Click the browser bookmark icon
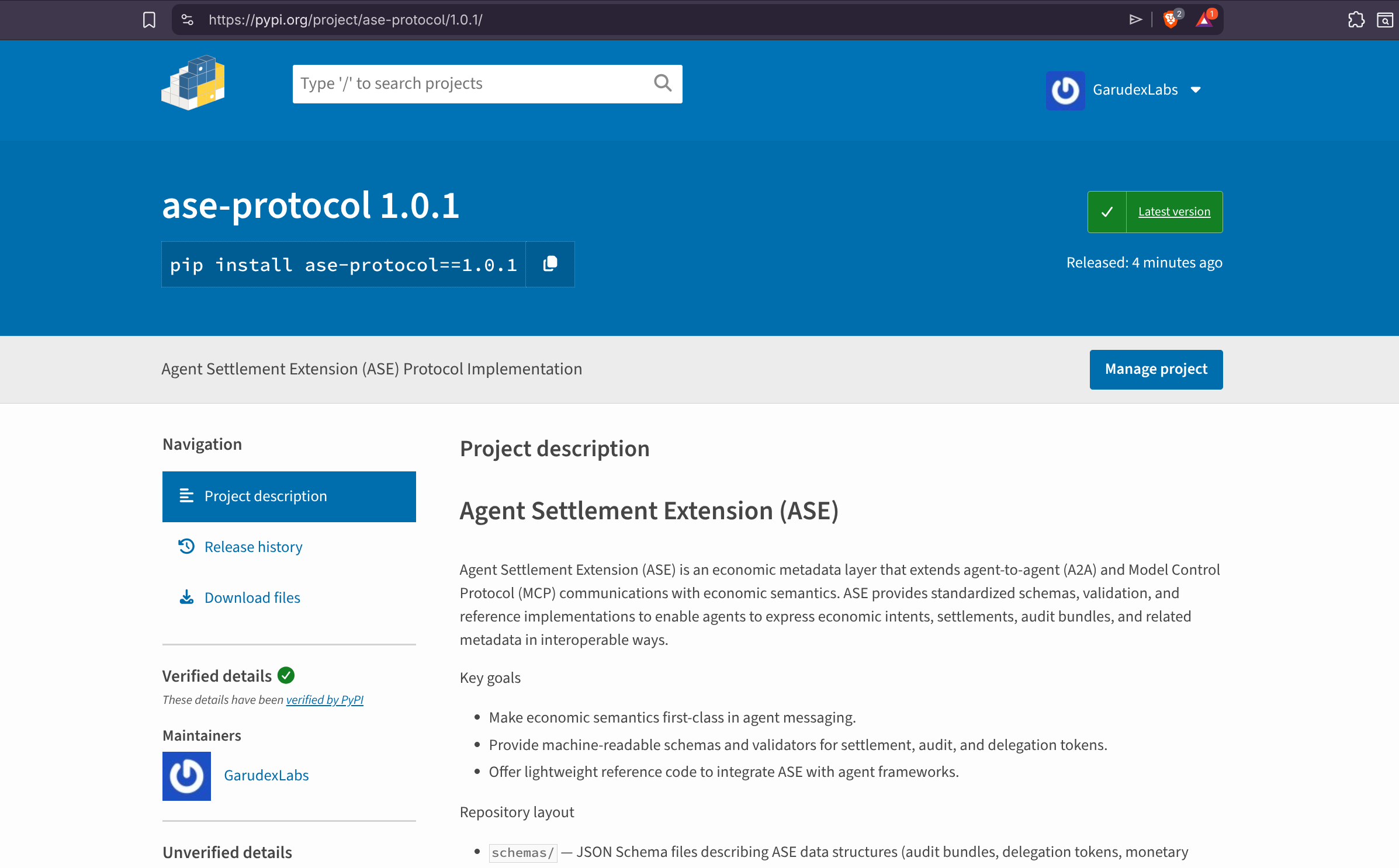 [x=149, y=20]
